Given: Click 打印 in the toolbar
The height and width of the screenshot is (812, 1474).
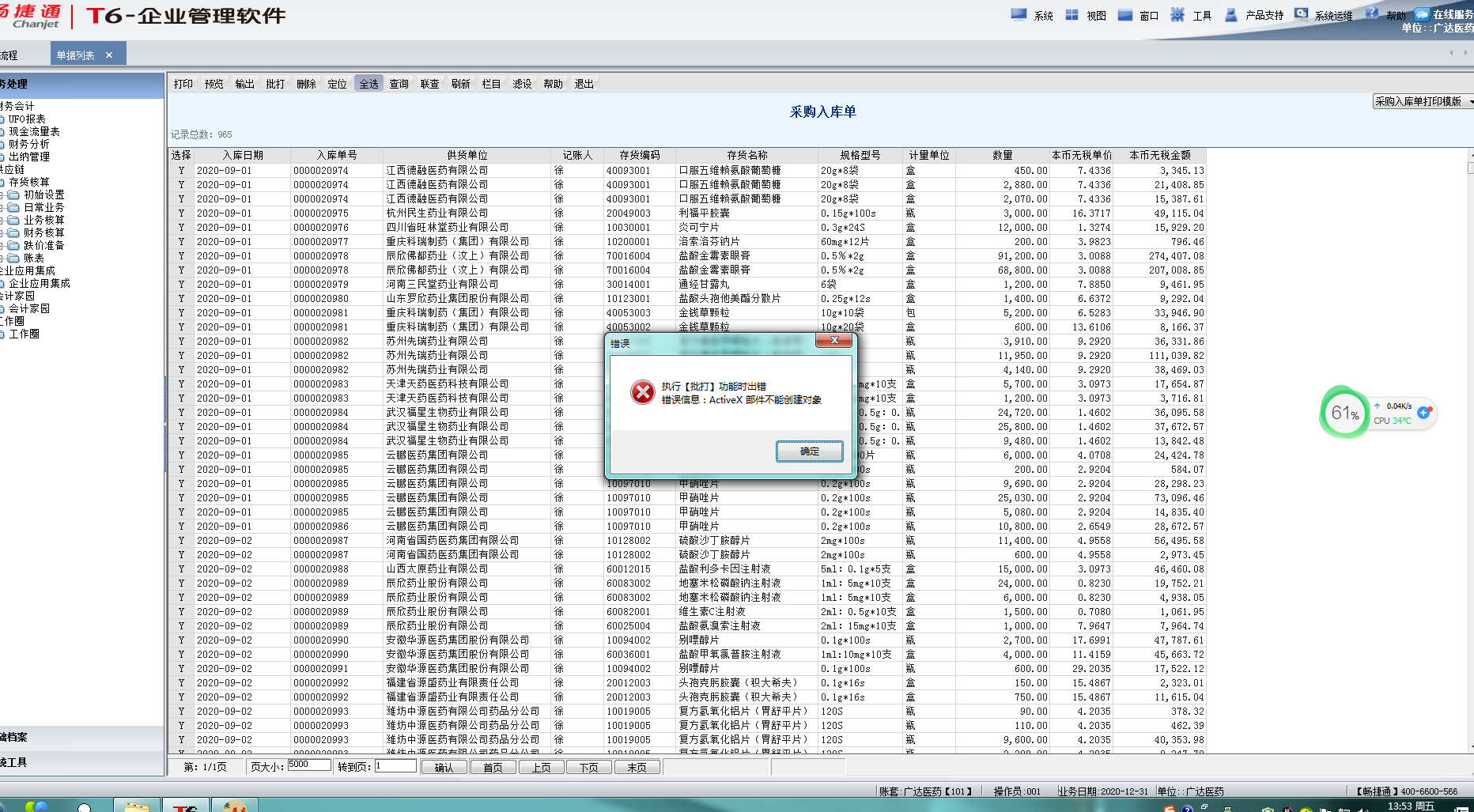Looking at the screenshot, I should (x=183, y=84).
